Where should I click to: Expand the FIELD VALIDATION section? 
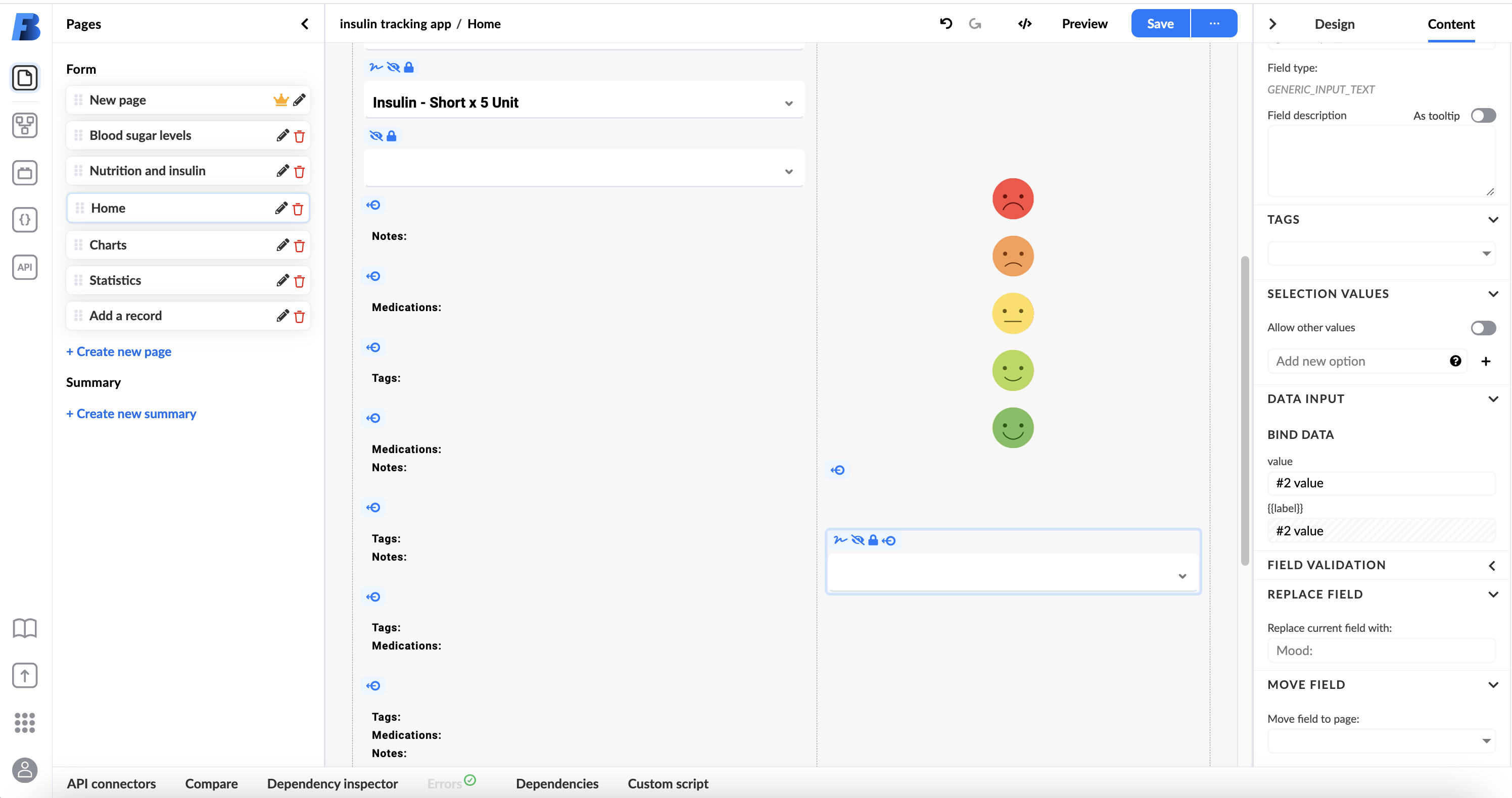[1492, 566]
